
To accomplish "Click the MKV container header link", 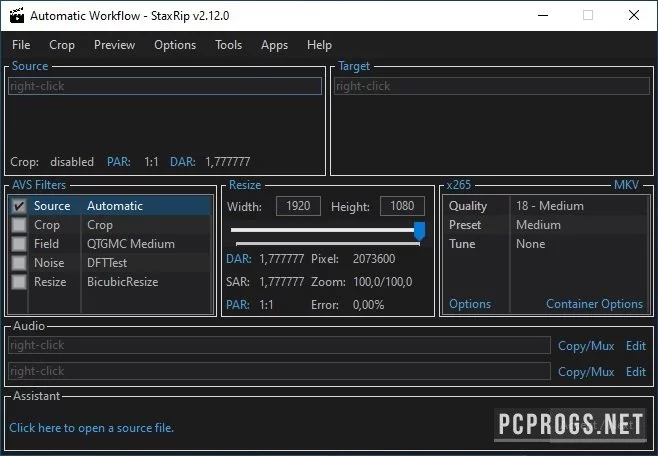I will click(x=627, y=185).
